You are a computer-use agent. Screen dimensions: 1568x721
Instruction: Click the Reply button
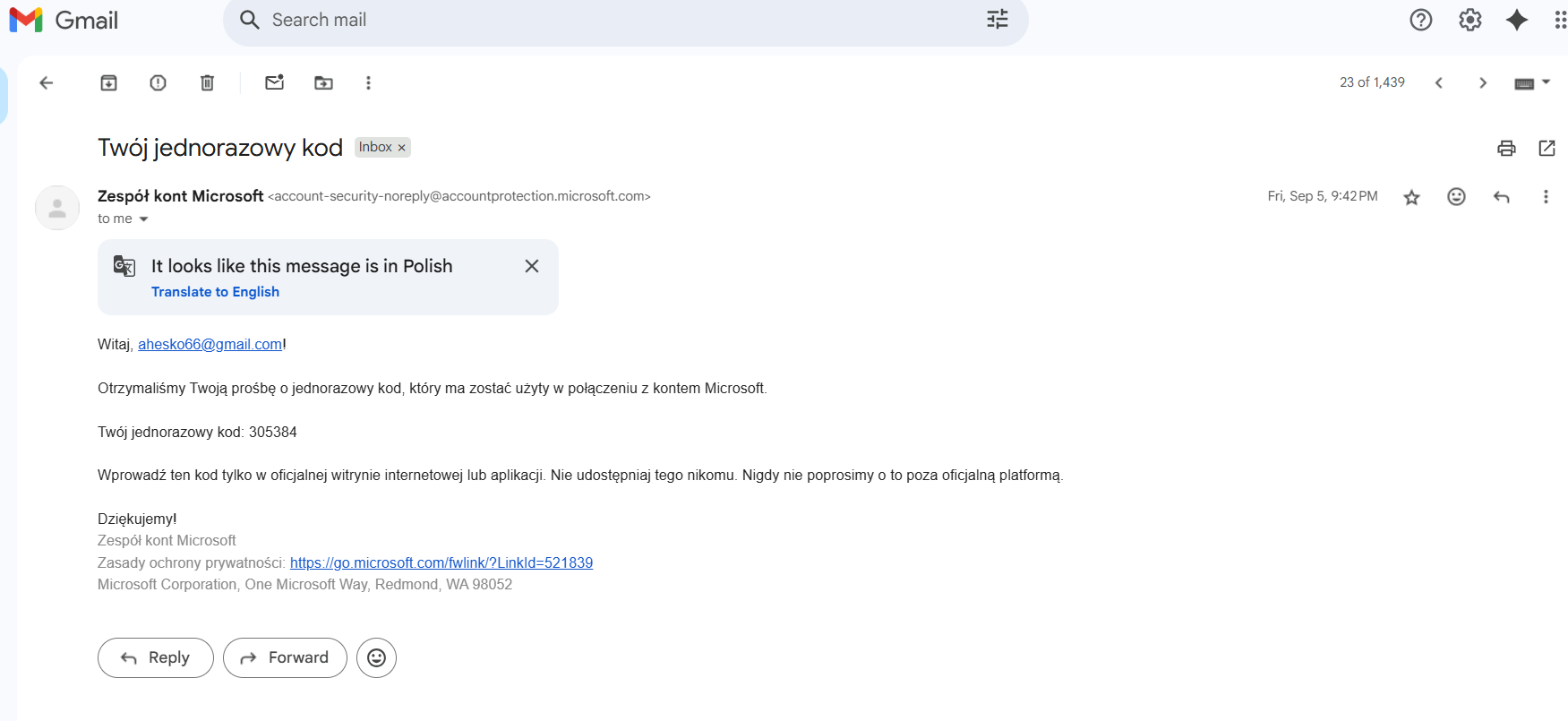point(156,657)
